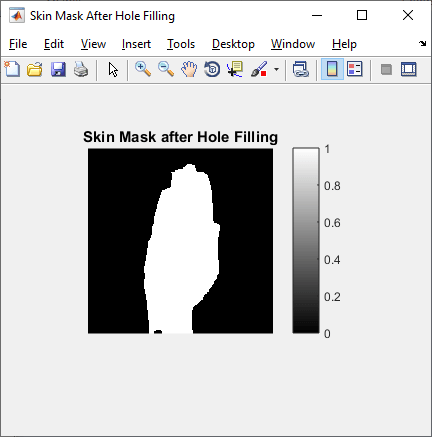Toggle the Insert Colorbar button
Viewport: 433px width, 437px height.
click(332, 69)
